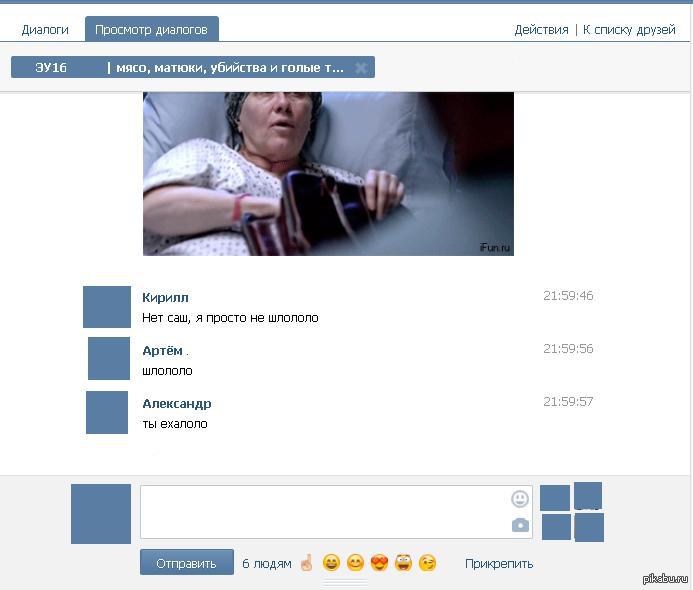This screenshot has height=590, width=693.
Task: Click the camera icon to attach photo
Action: point(520,525)
